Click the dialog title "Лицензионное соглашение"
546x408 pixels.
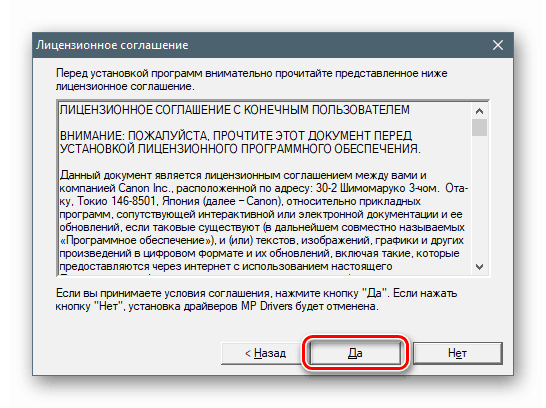click(x=112, y=45)
